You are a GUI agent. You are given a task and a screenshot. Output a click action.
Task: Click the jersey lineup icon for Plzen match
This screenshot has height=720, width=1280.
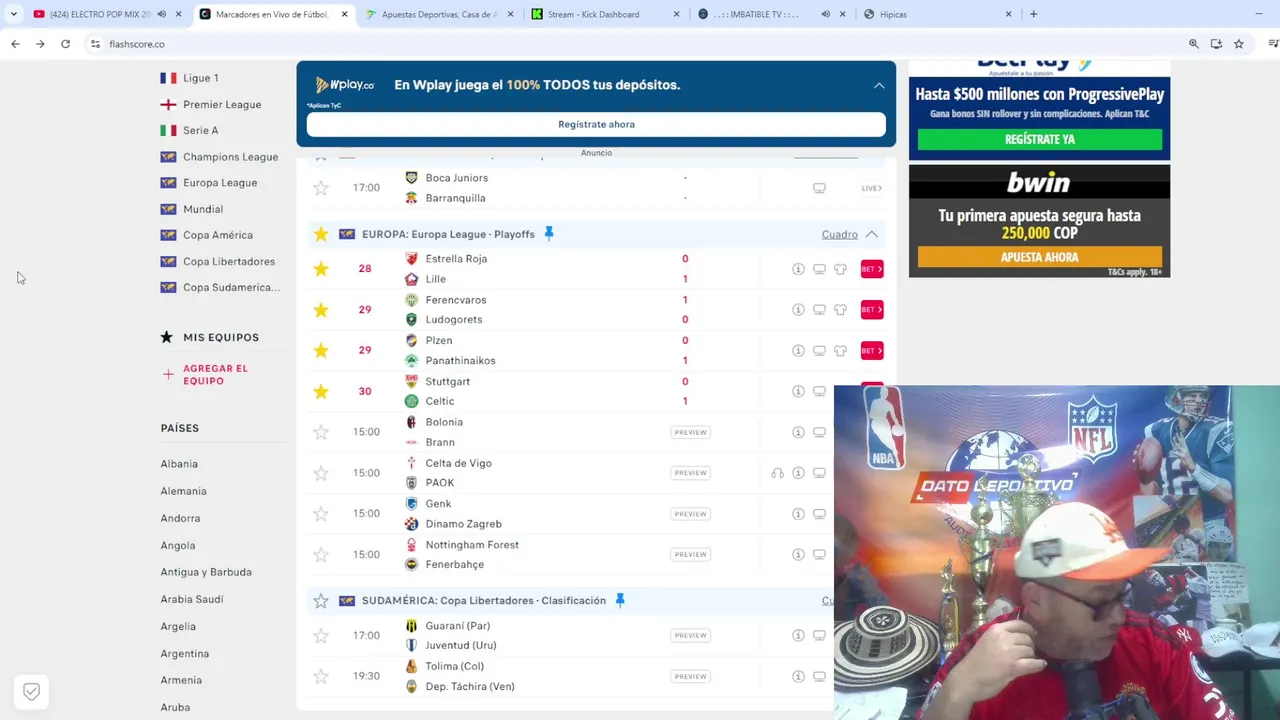[x=840, y=350]
